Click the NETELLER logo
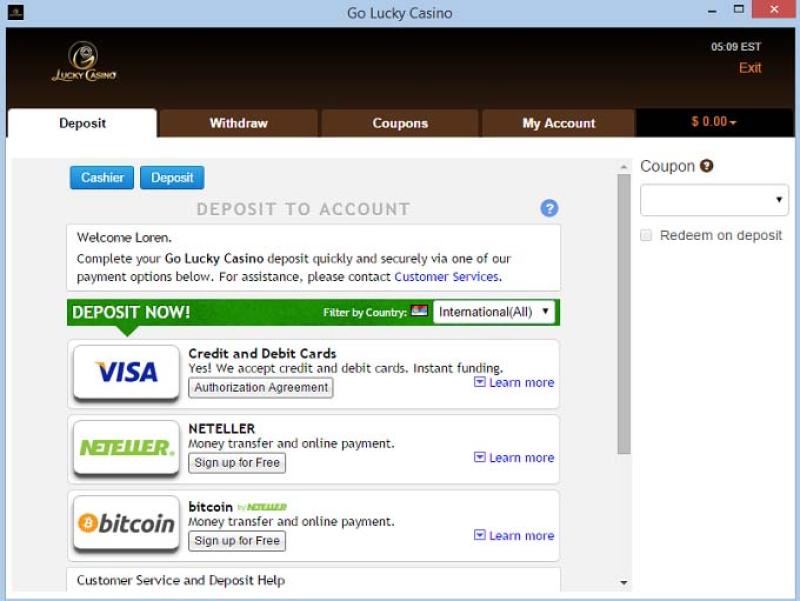This screenshot has width=800, height=601. [x=126, y=448]
